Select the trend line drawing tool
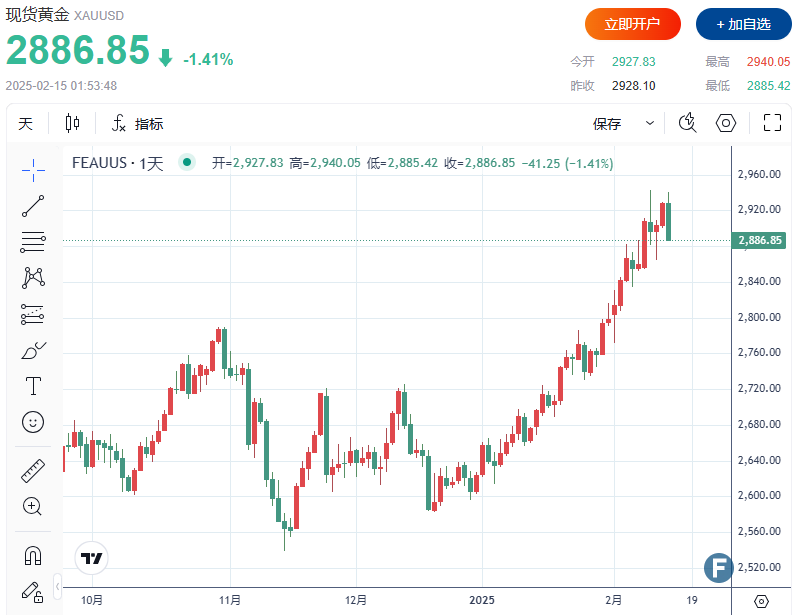 tap(33, 206)
